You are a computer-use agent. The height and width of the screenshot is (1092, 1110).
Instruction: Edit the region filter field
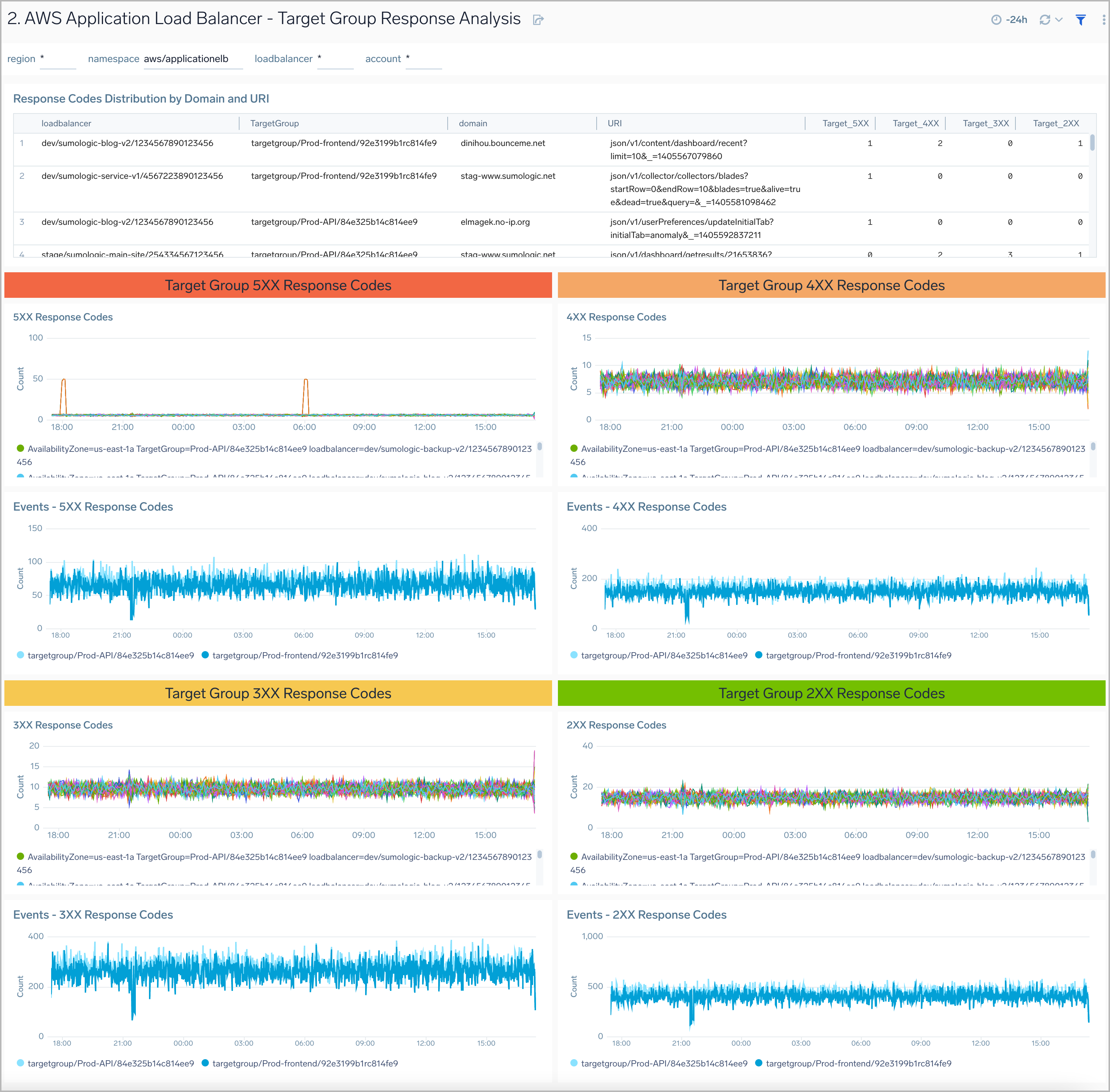point(57,59)
